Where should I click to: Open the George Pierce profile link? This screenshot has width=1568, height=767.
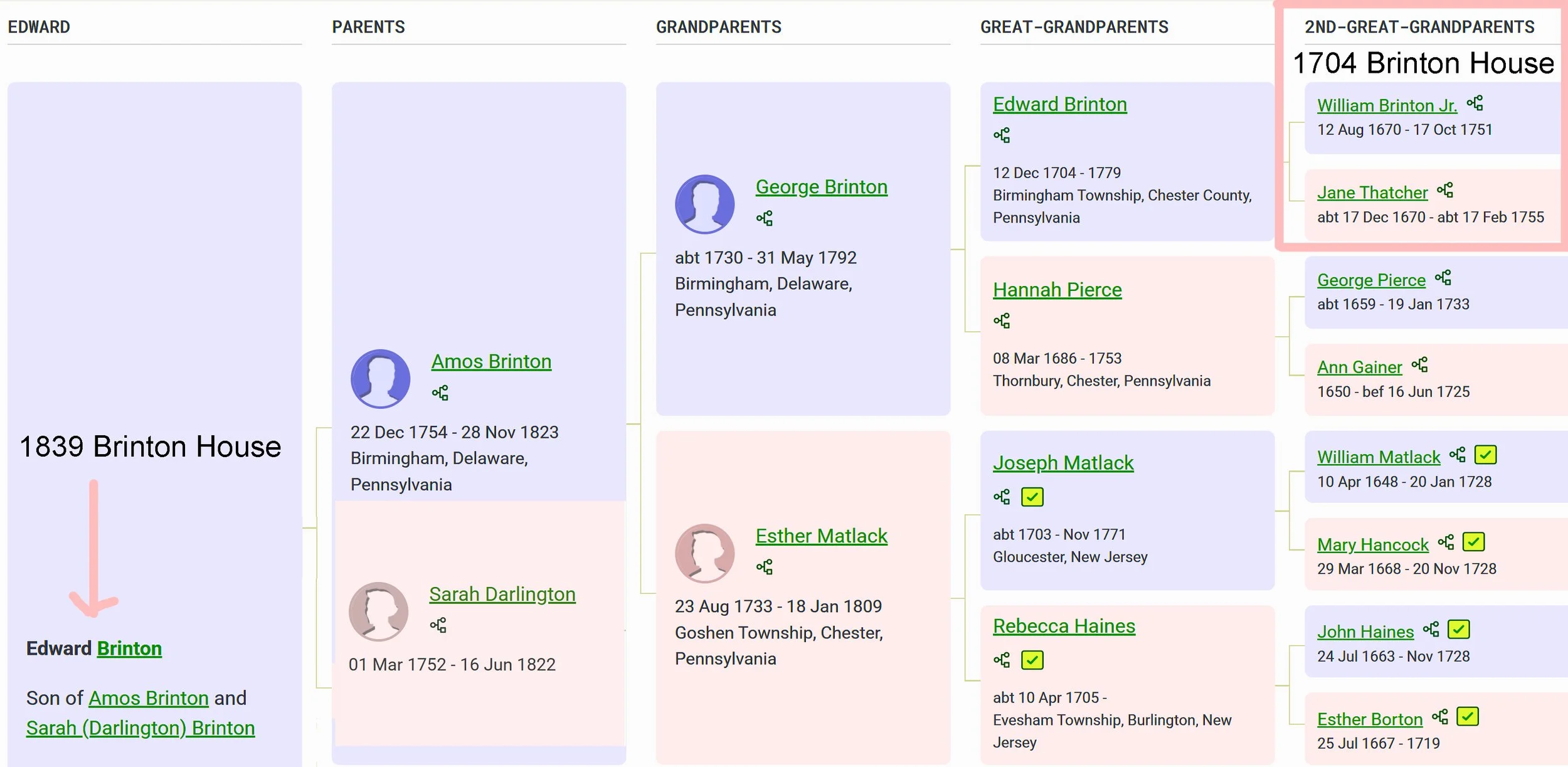(x=1371, y=280)
